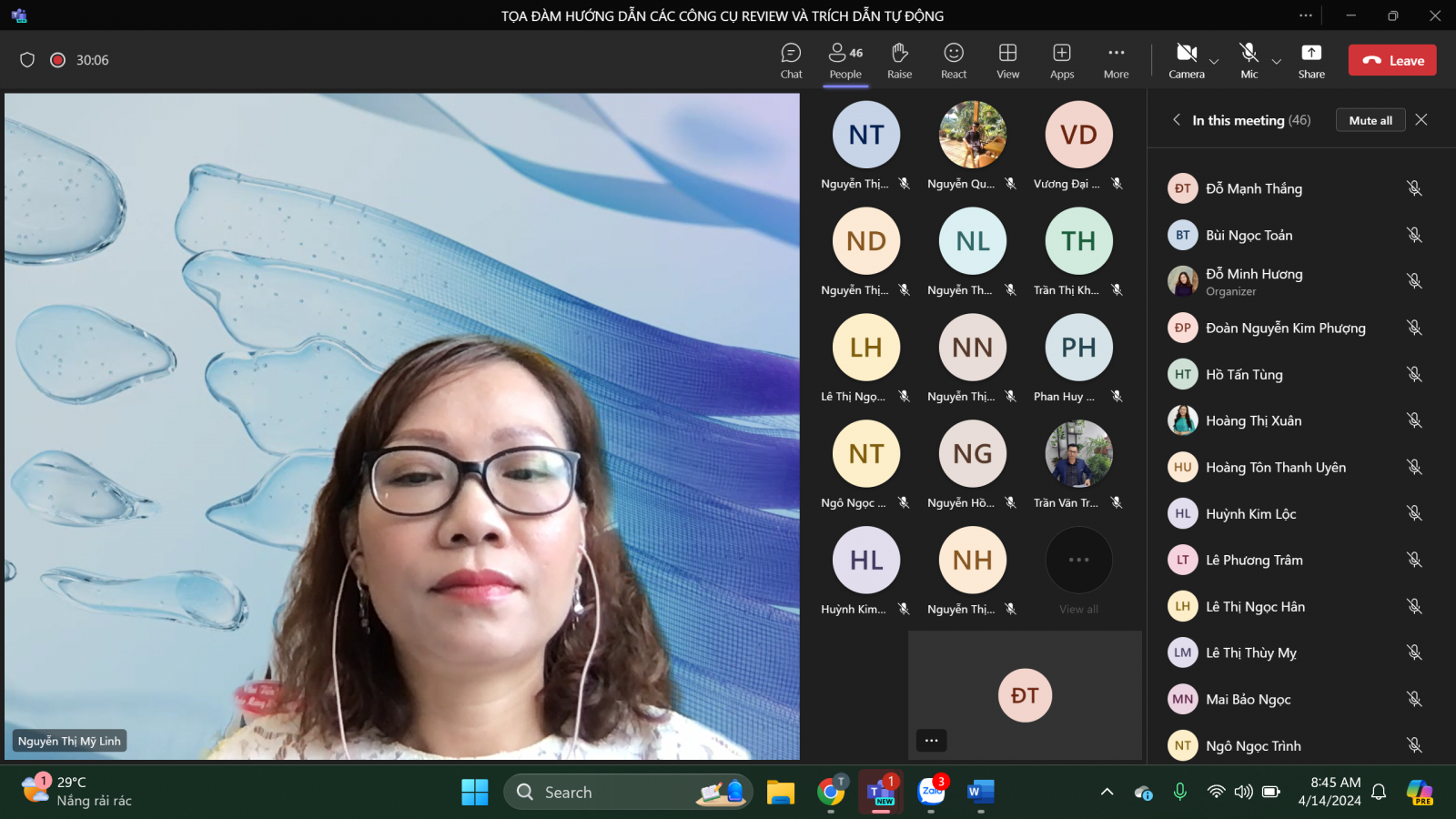Expand the Camera options arrow

click(1214, 62)
